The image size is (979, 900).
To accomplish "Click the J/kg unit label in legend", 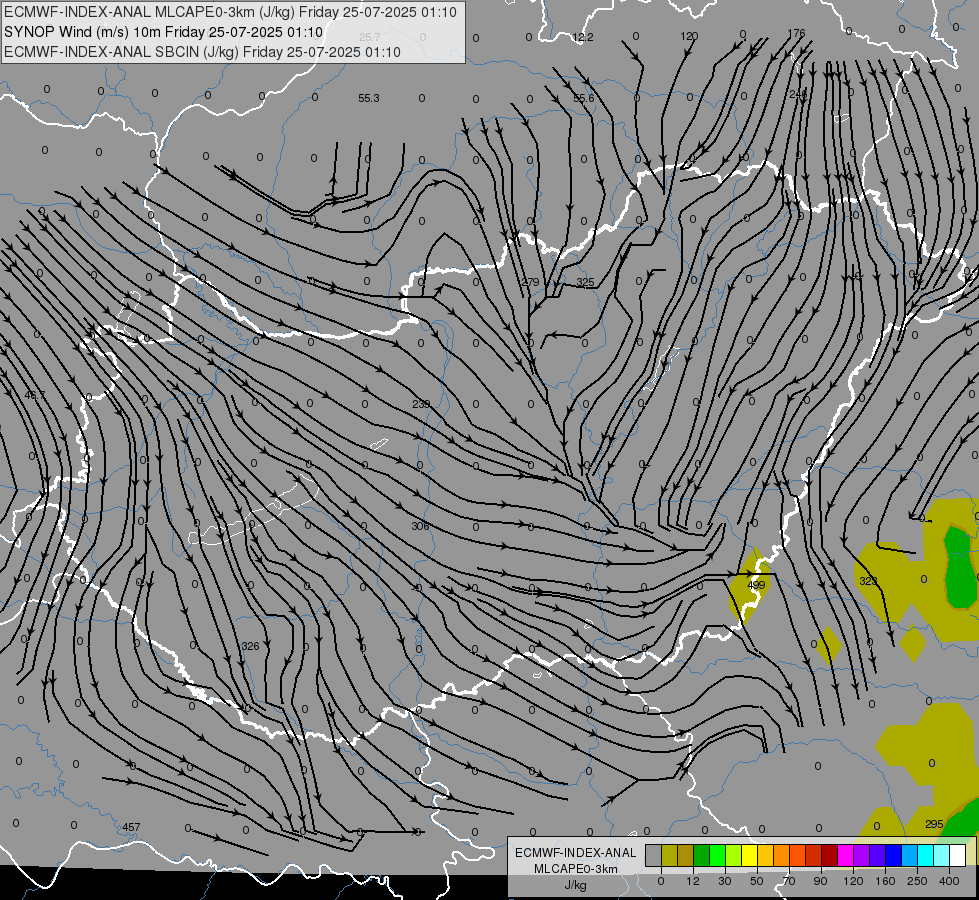I will click(x=575, y=885).
